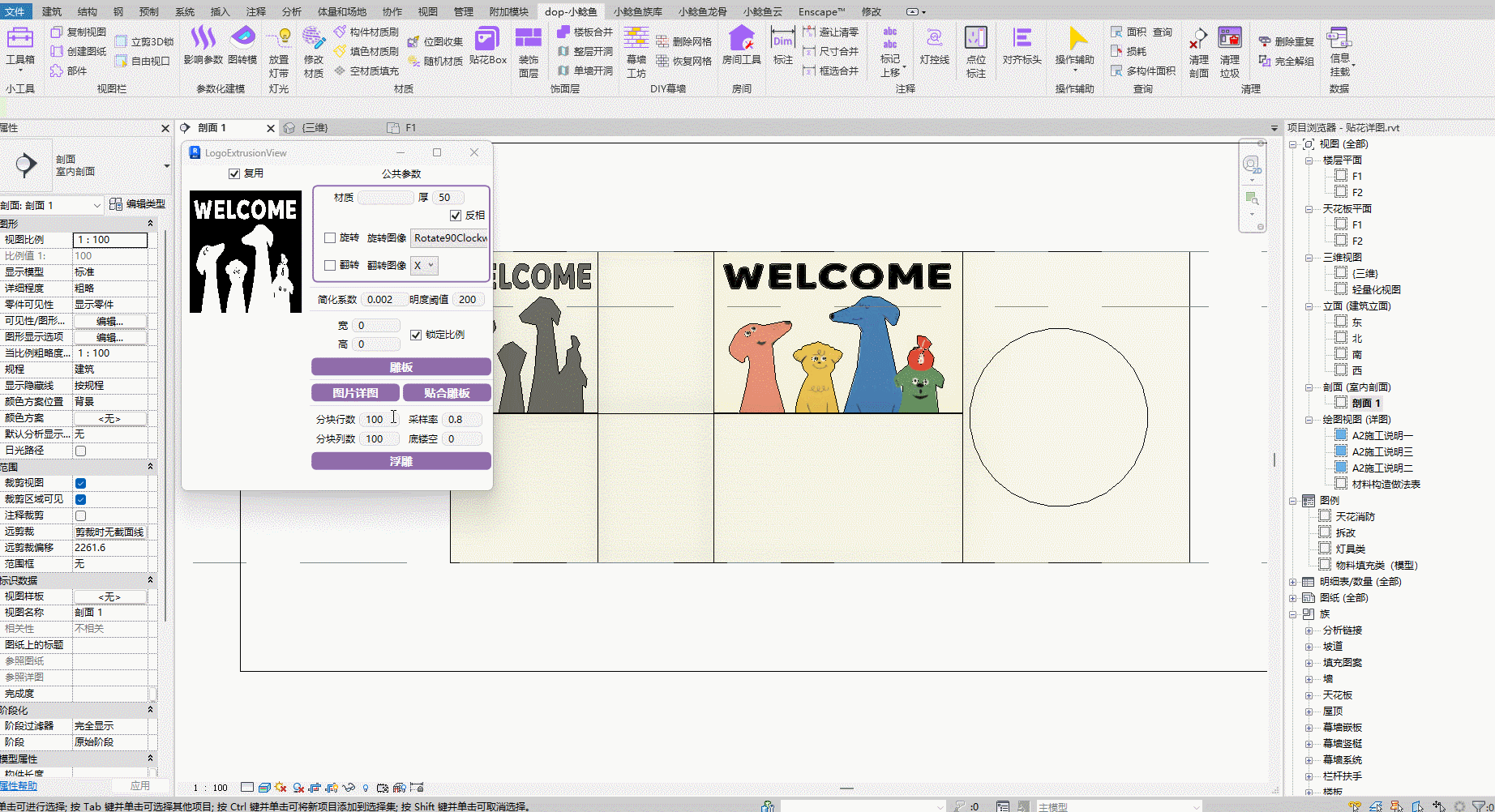This screenshot has height=812, width=1495.
Task: Click the 图片详图 button
Action: click(x=355, y=393)
